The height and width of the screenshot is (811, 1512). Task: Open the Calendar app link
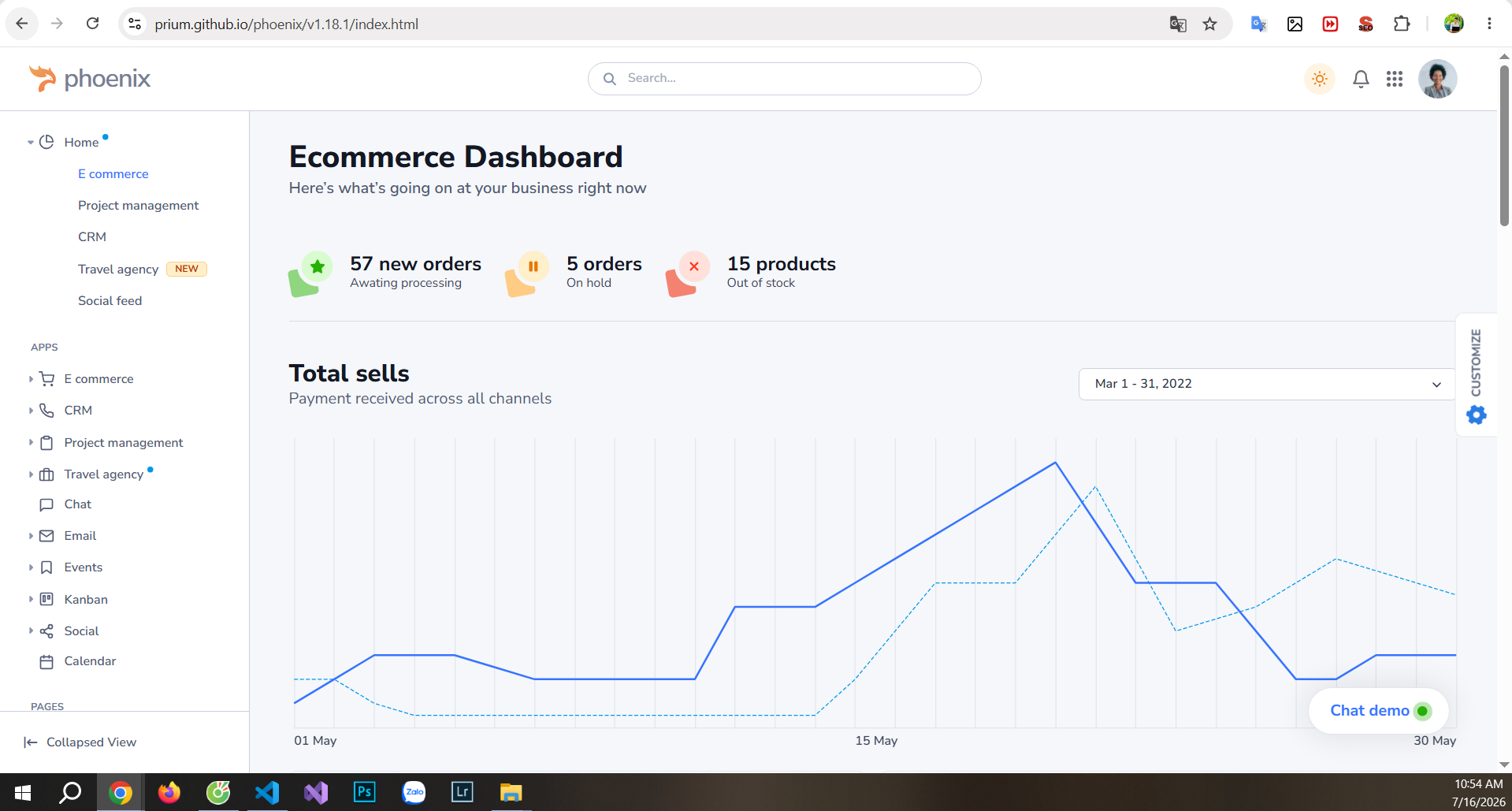click(x=90, y=661)
